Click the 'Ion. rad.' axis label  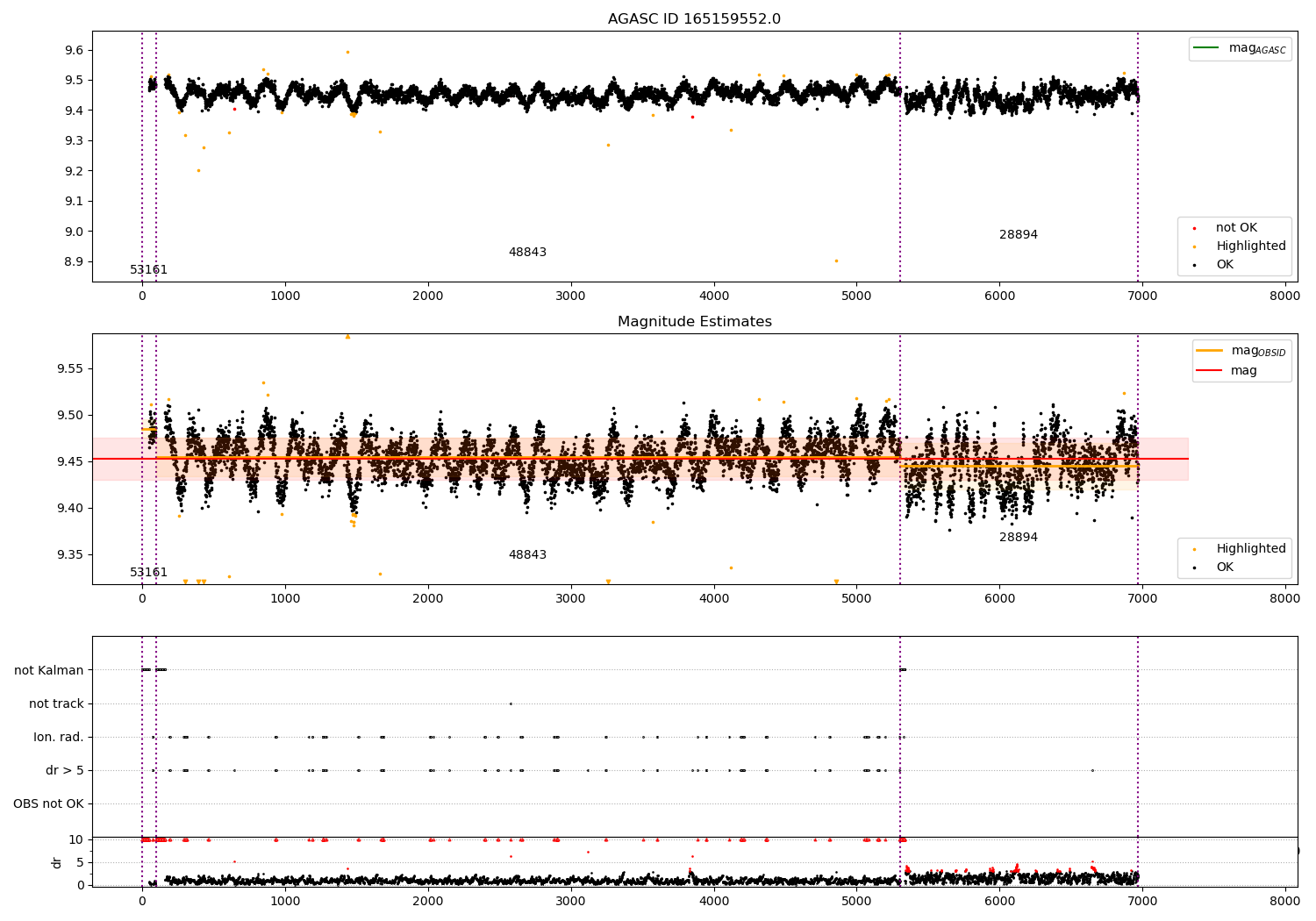point(59,738)
